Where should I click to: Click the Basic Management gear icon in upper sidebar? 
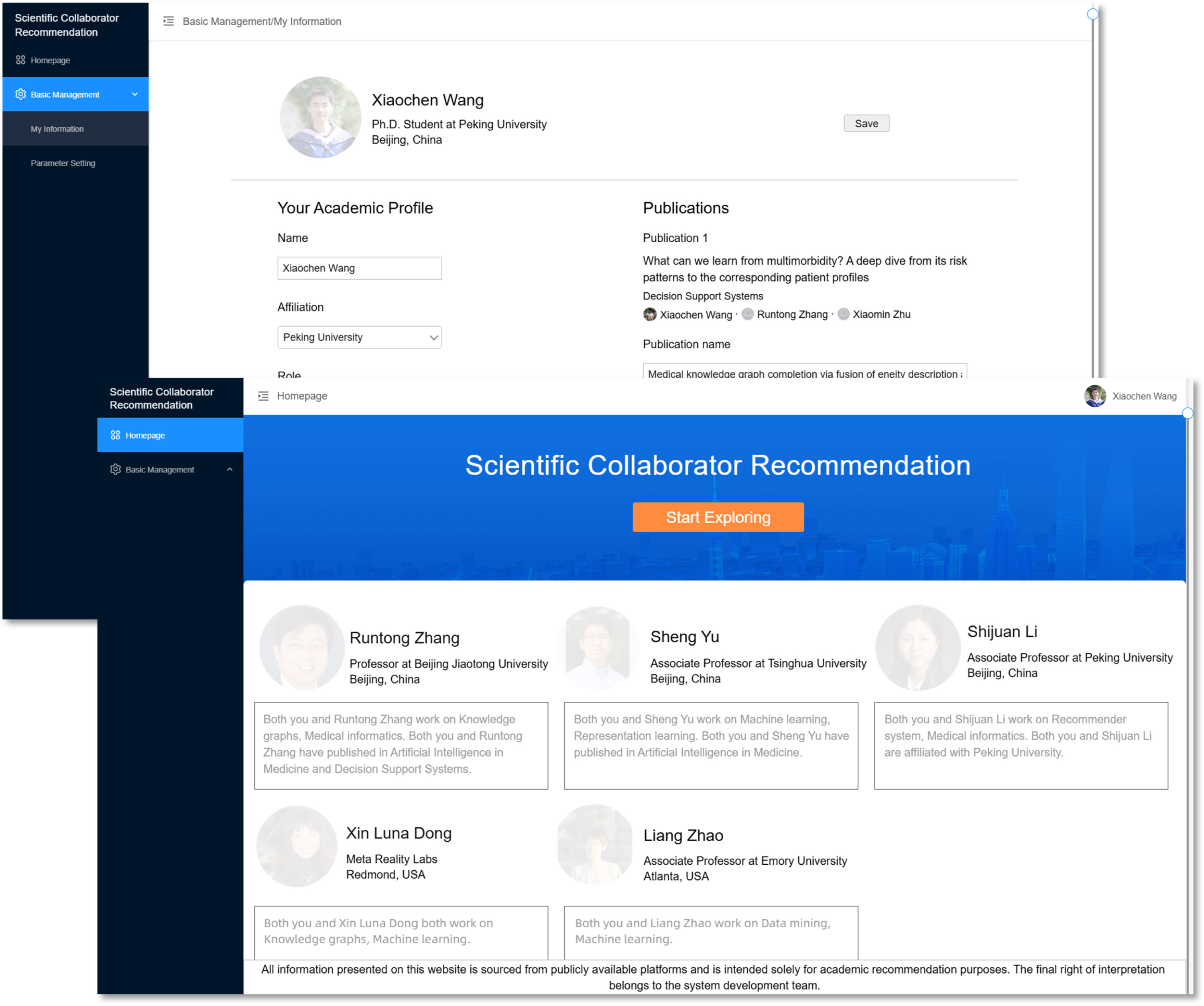click(20, 94)
